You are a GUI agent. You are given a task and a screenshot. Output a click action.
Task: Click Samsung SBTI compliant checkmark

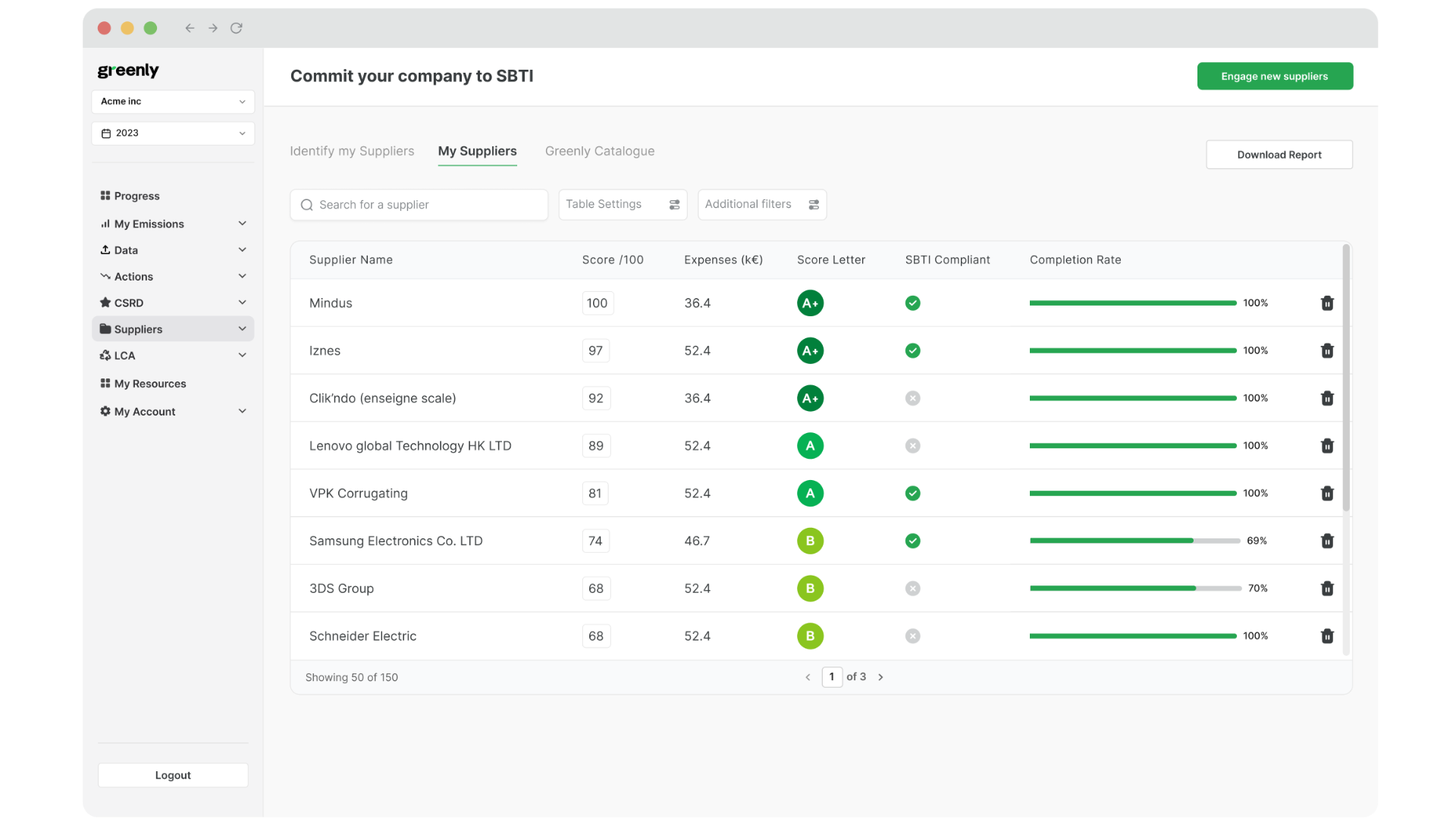(912, 541)
